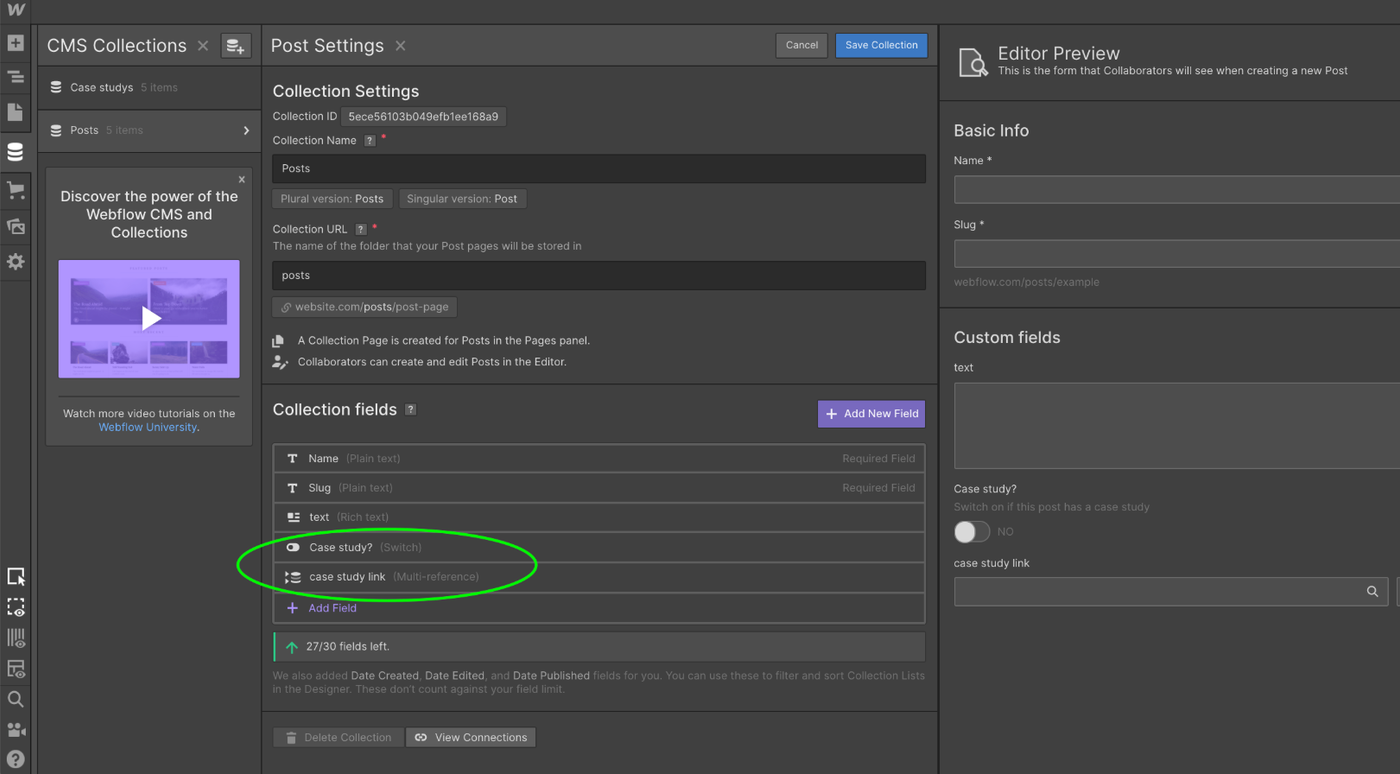Show help for Collection fields
Screen dimensions: 1400x774
pyautogui.click(x=410, y=410)
